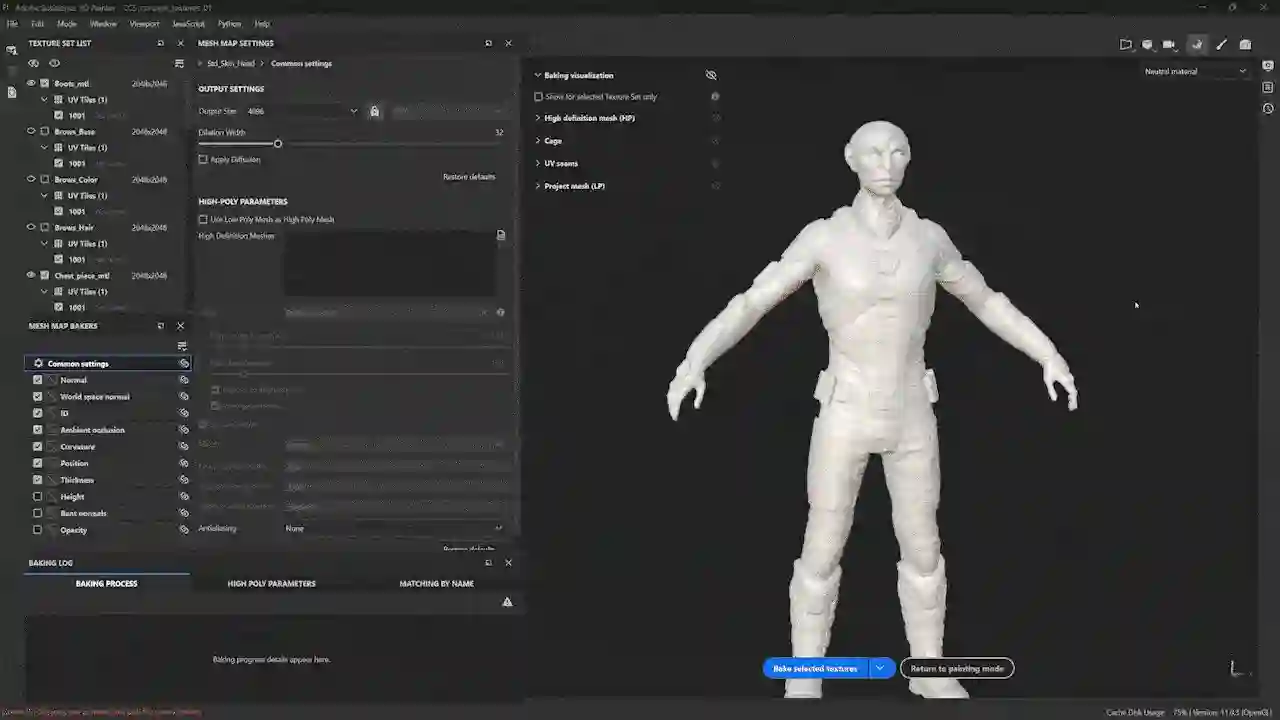1280x720 pixels.
Task: Enable Show for selected Texture Set only
Action: 538,97
